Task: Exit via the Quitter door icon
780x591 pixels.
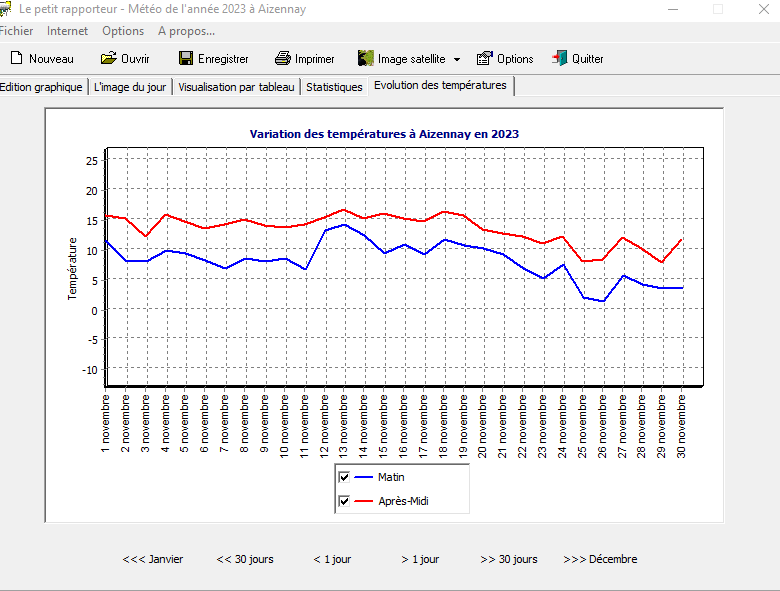Action: point(560,58)
